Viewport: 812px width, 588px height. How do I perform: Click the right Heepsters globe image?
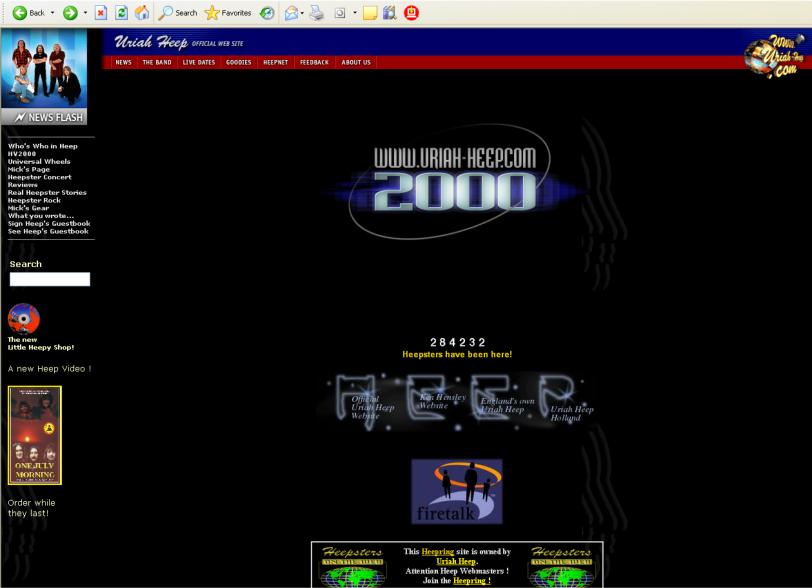[561, 566]
